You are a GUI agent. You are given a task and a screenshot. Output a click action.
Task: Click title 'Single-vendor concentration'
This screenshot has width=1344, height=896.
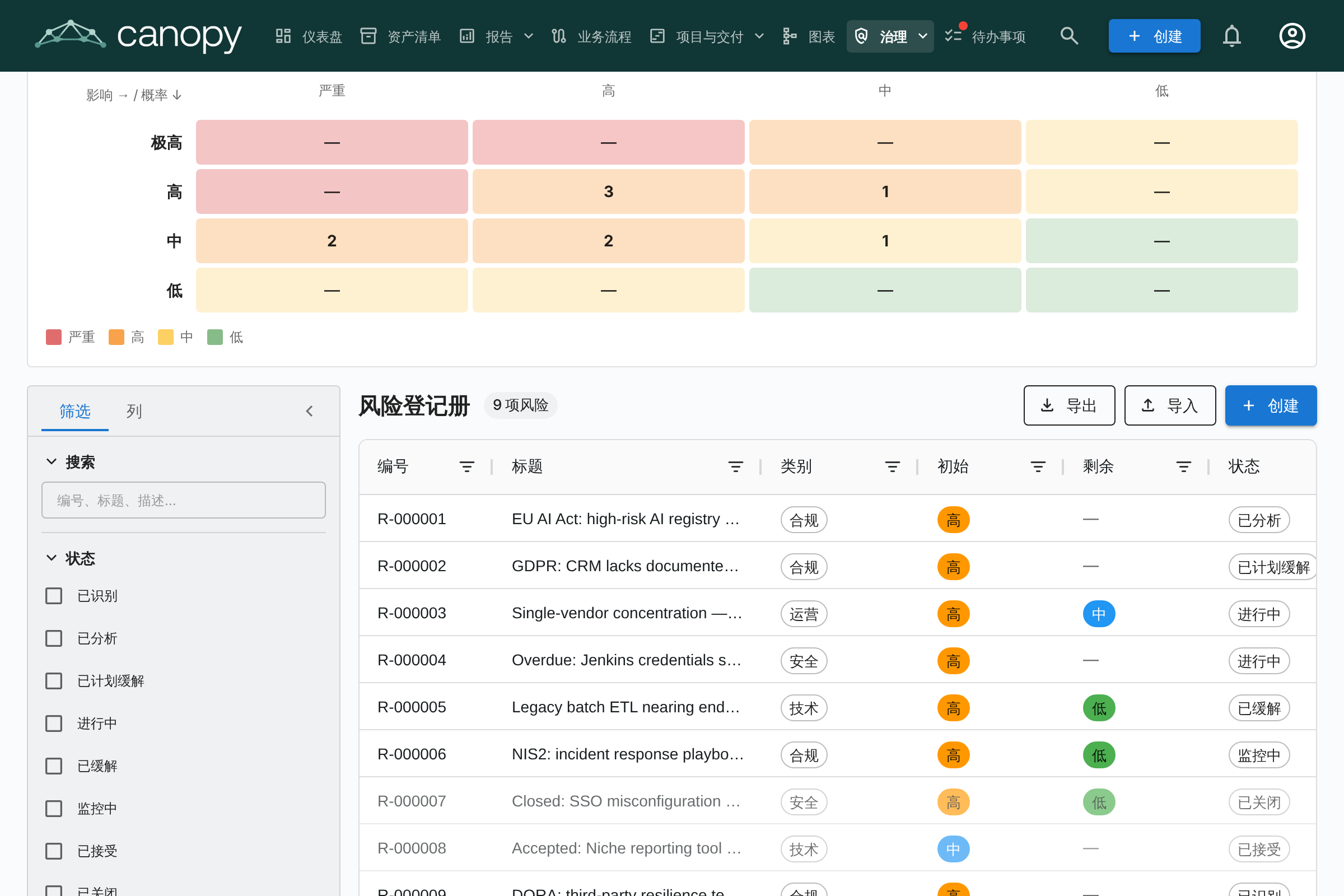pos(627,613)
